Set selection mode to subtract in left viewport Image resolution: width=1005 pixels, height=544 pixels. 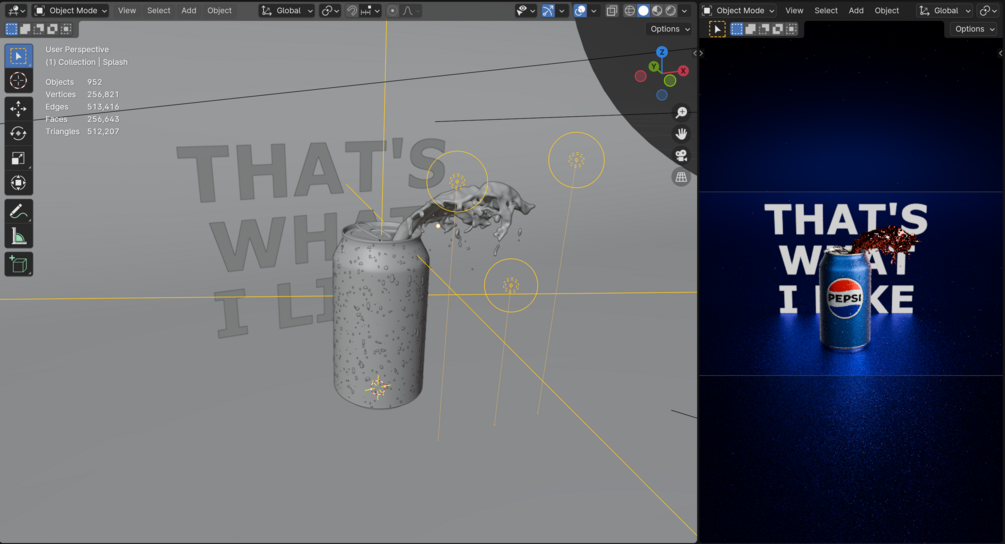(x=38, y=29)
